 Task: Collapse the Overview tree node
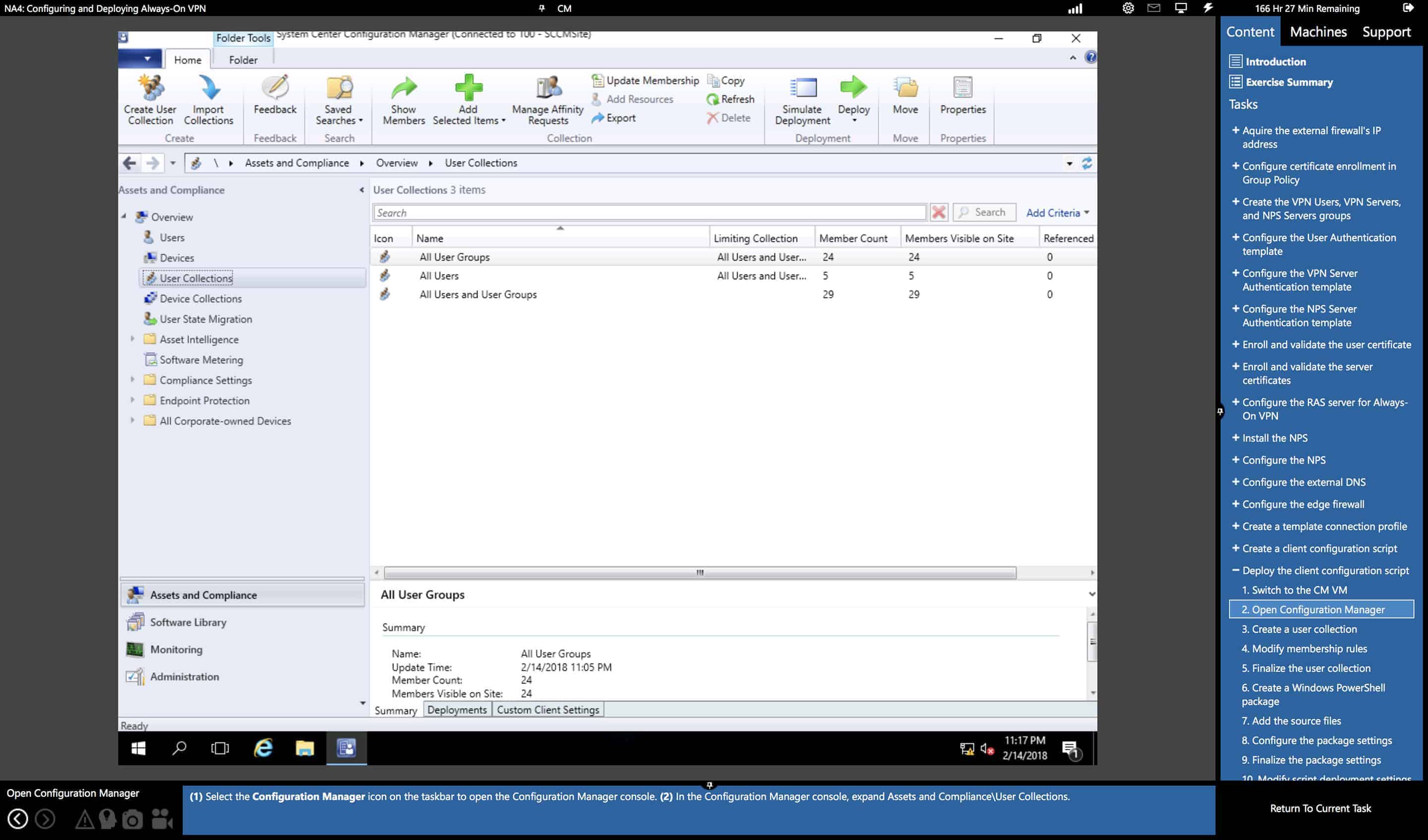click(x=124, y=217)
